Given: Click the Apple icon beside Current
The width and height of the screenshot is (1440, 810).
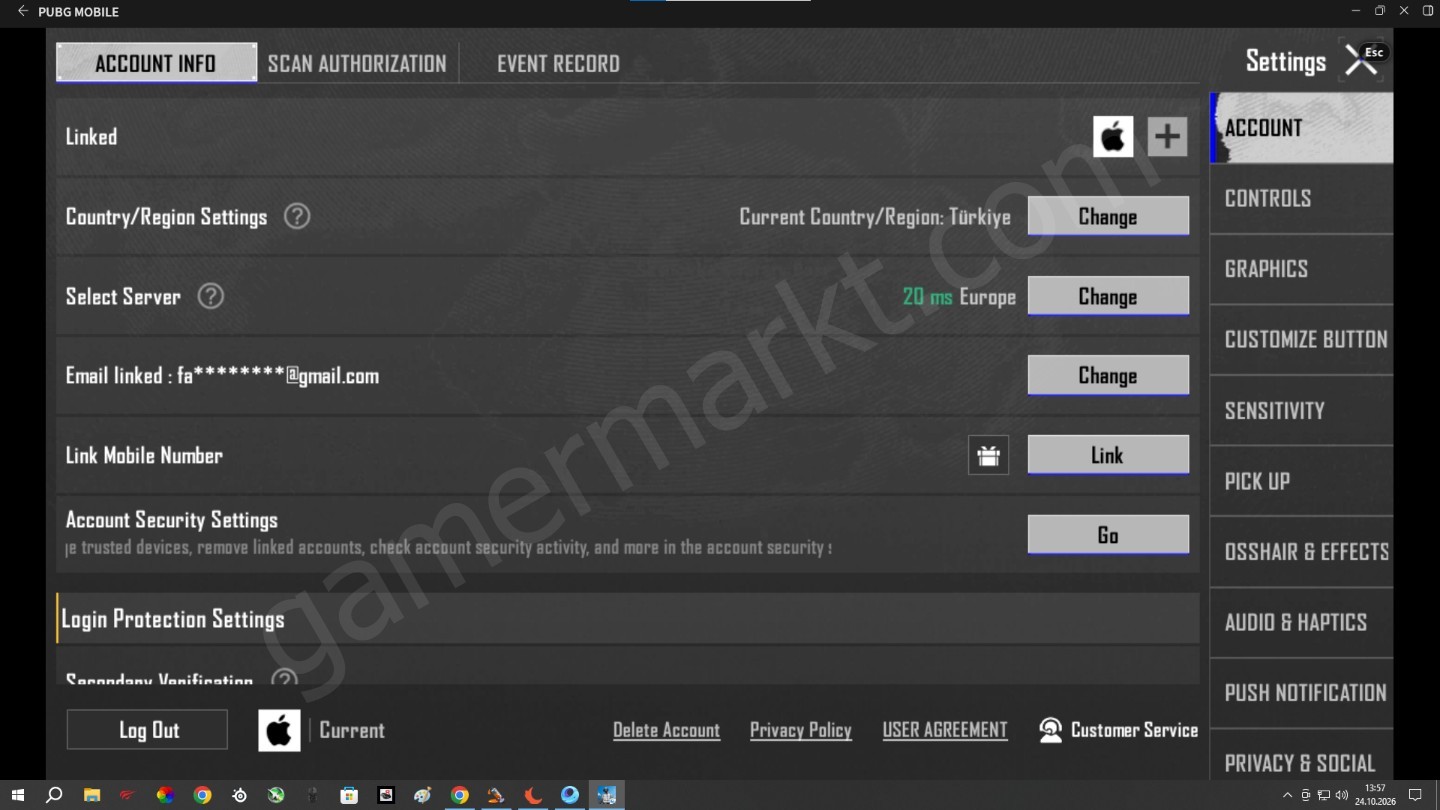Looking at the screenshot, I should point(279,730).
